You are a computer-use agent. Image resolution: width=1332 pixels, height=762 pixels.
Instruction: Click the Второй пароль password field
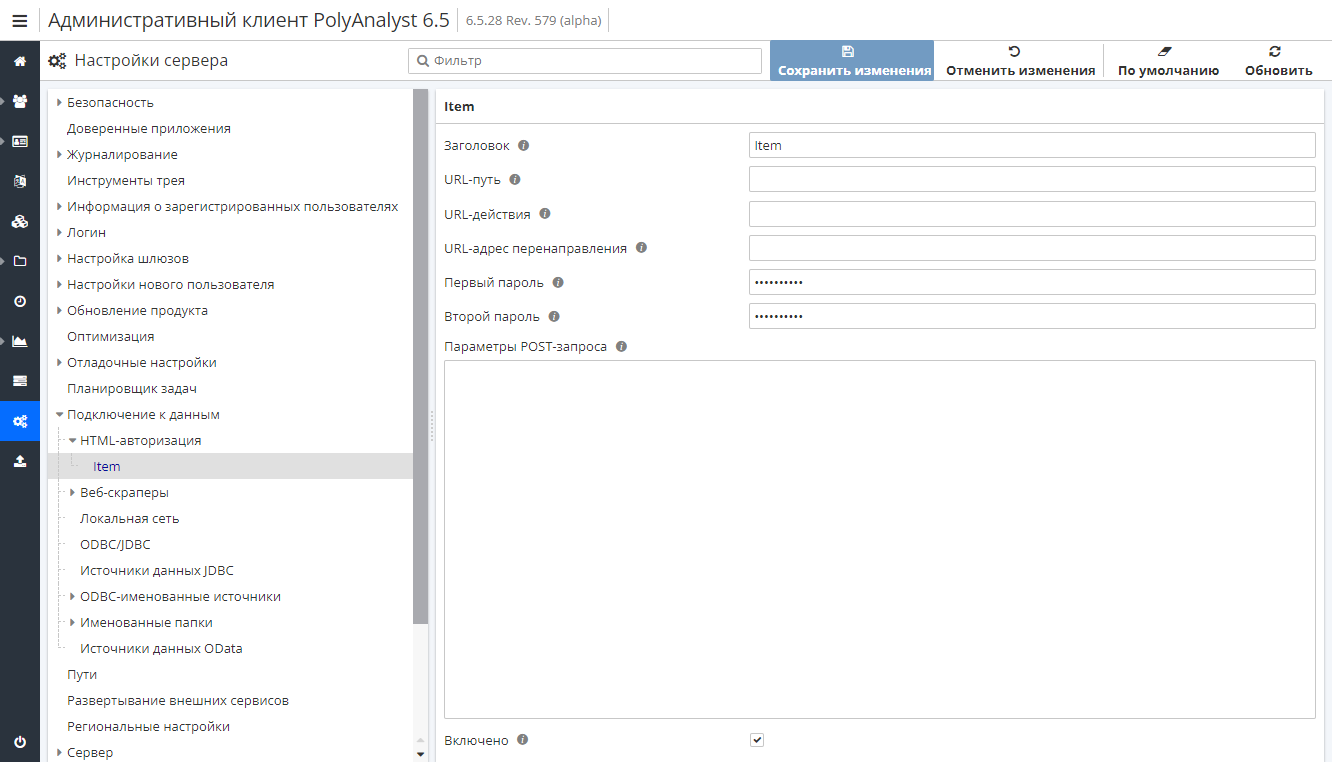[1032, 316]
